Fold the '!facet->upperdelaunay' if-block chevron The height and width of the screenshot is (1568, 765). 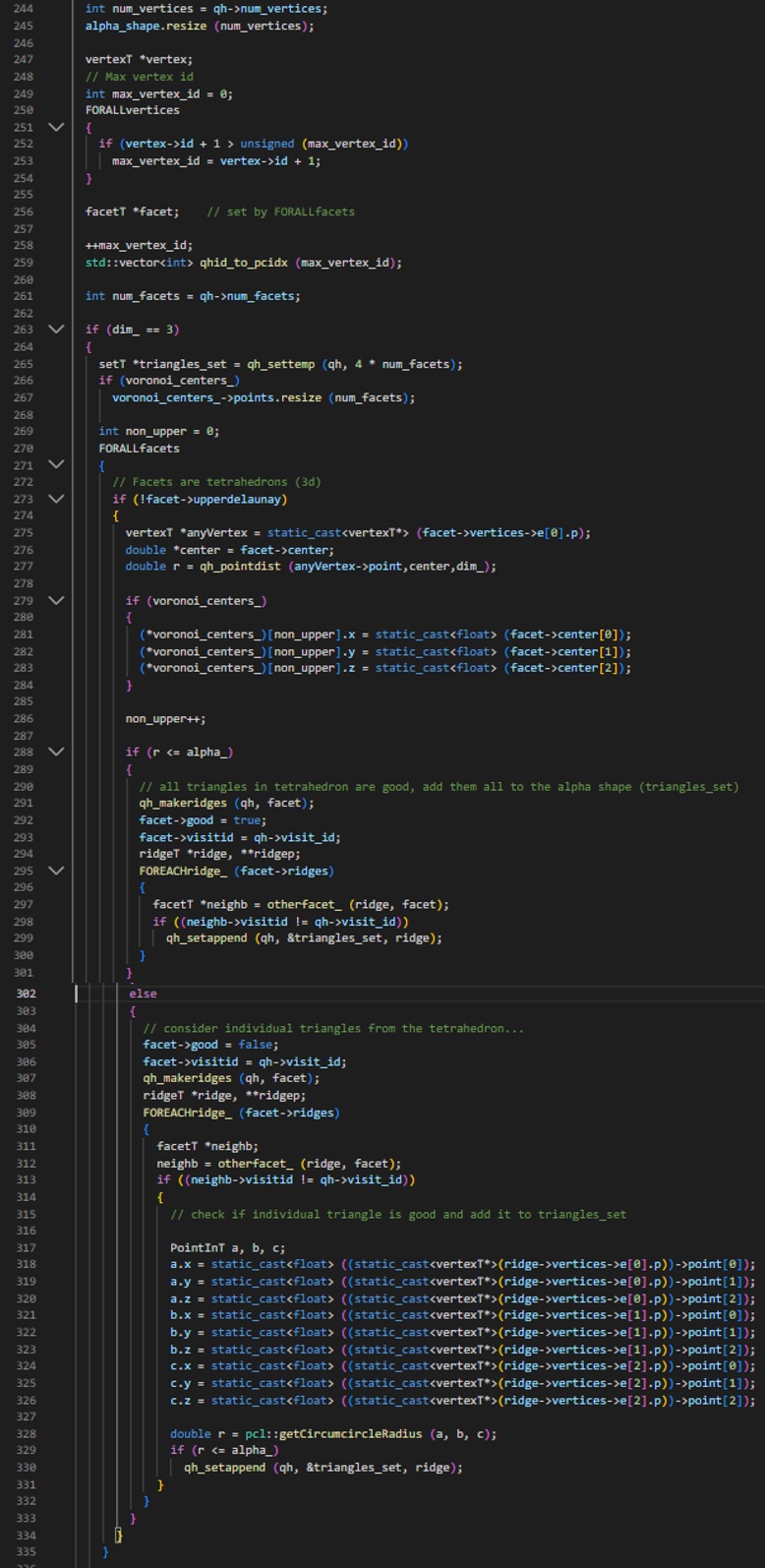coord(56,499)
